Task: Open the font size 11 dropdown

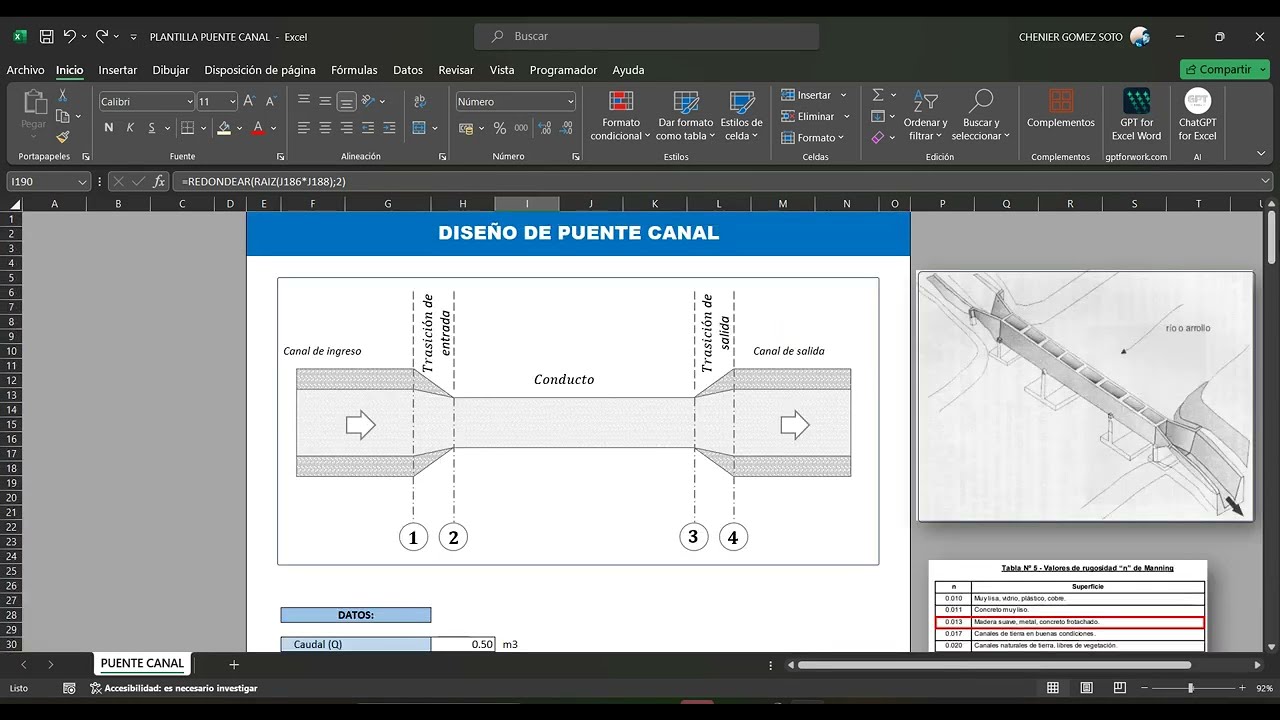Action: (x=232, y=102)
